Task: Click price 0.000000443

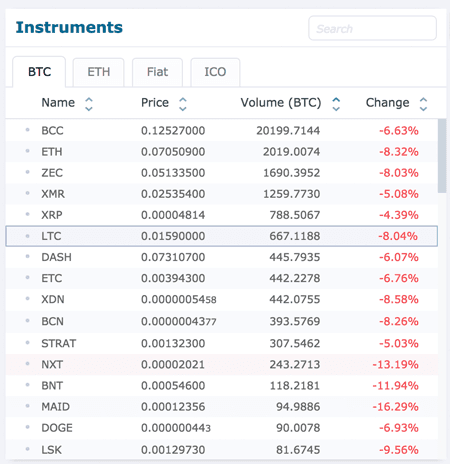Action: click(176, 428)
